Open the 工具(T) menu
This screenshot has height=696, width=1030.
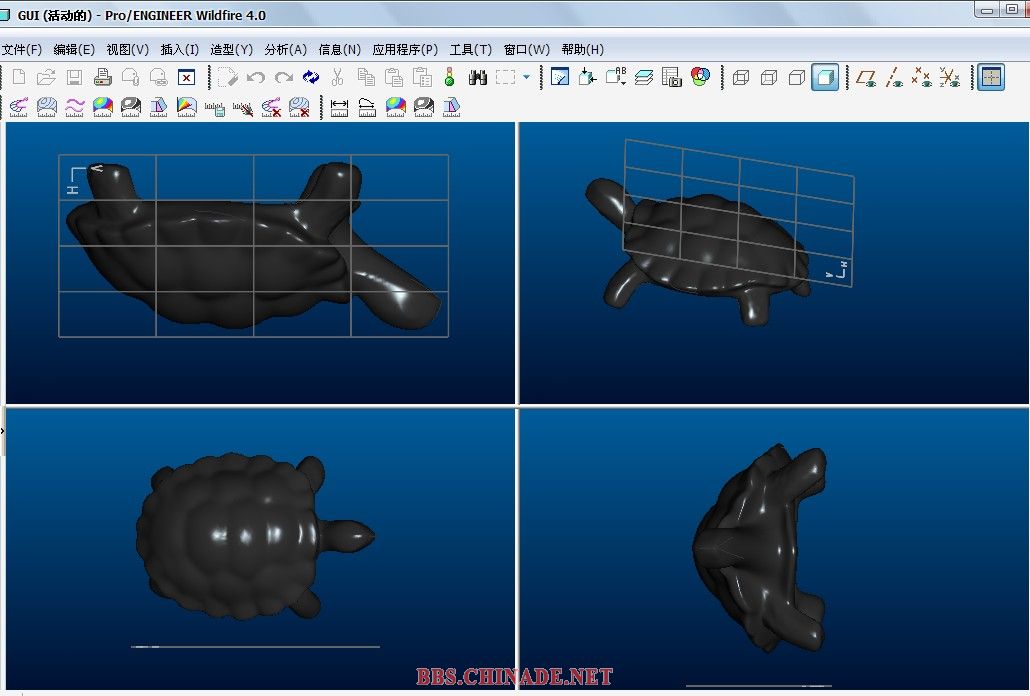click(x=470, y=50)
